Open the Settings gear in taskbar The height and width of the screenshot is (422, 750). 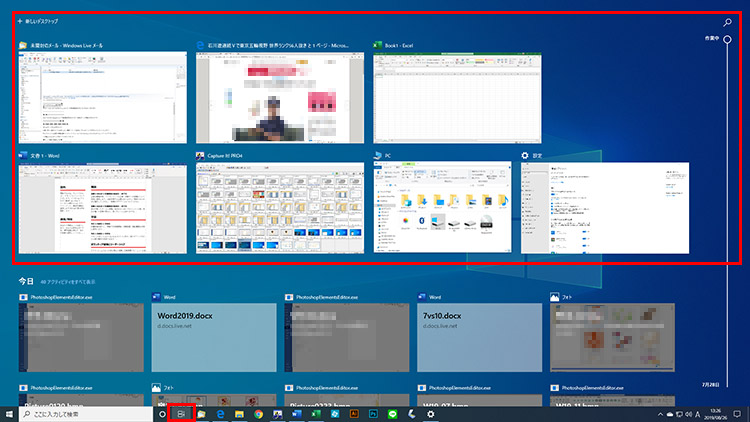(430, 413)
